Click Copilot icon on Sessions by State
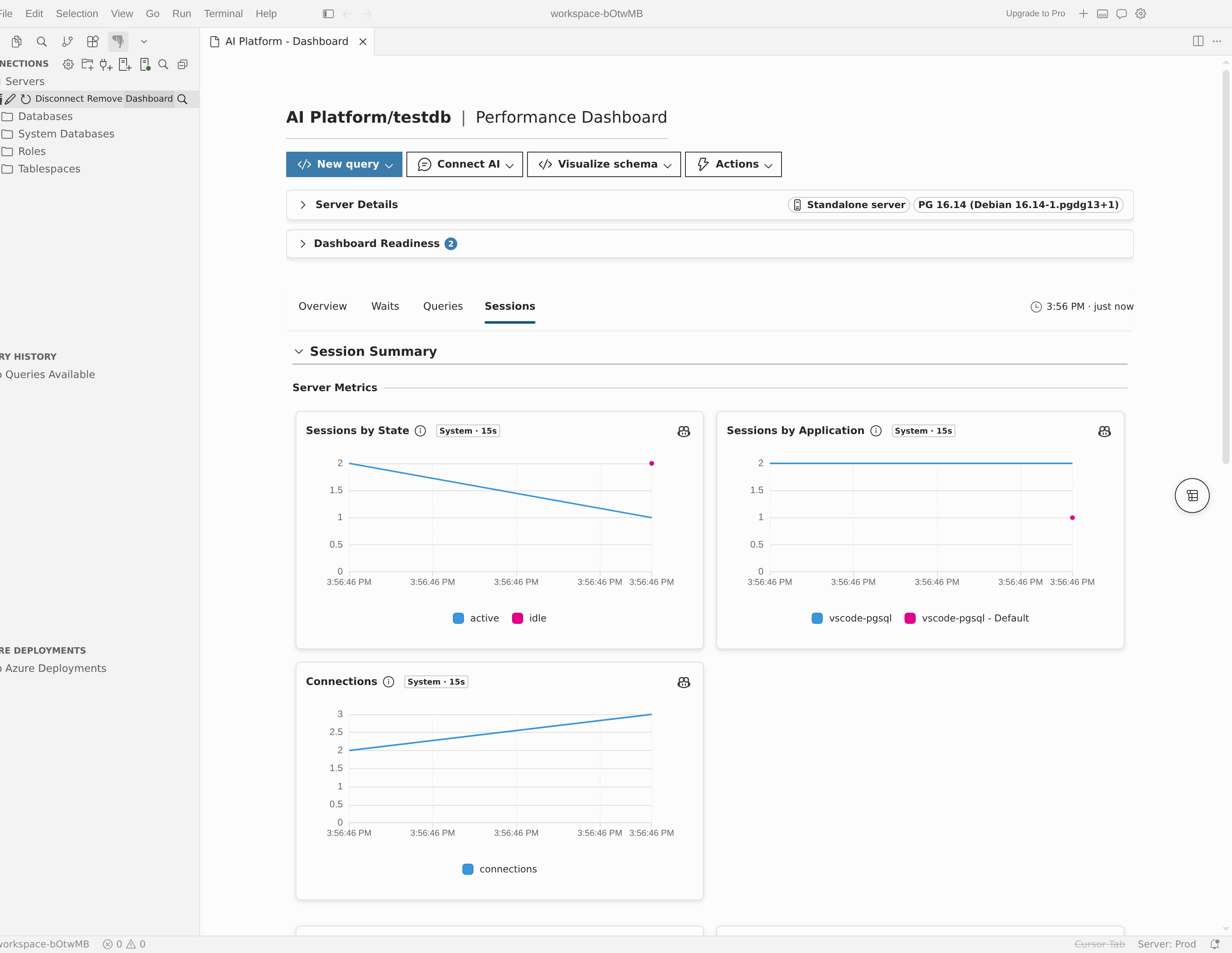The width and height of the screenshot is (1232, 953). 684,431
